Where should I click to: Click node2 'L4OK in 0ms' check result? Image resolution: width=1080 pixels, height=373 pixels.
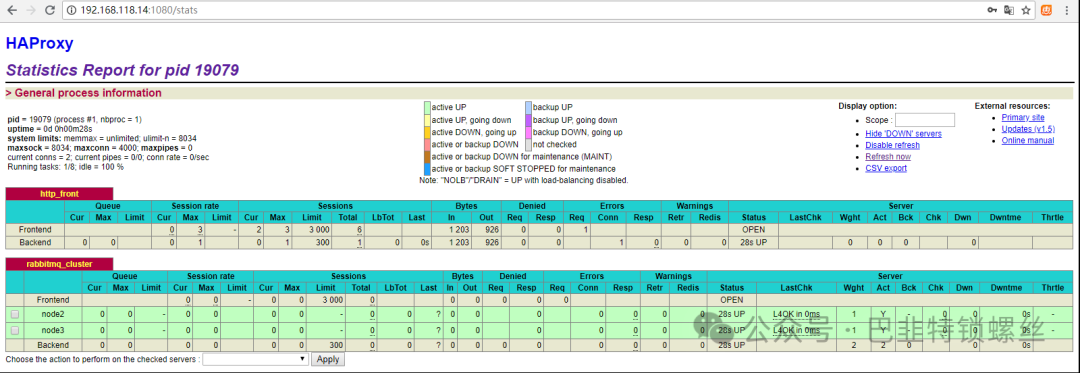(x=796, y=314)
